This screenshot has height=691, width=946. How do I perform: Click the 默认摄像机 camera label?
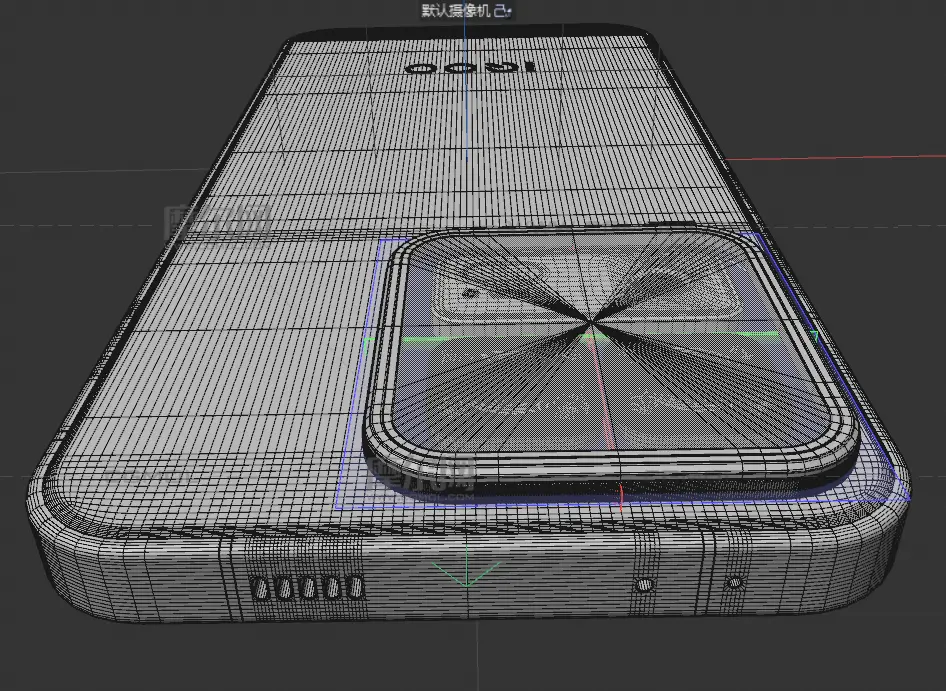pyautogui.click(x=456, y=10)
